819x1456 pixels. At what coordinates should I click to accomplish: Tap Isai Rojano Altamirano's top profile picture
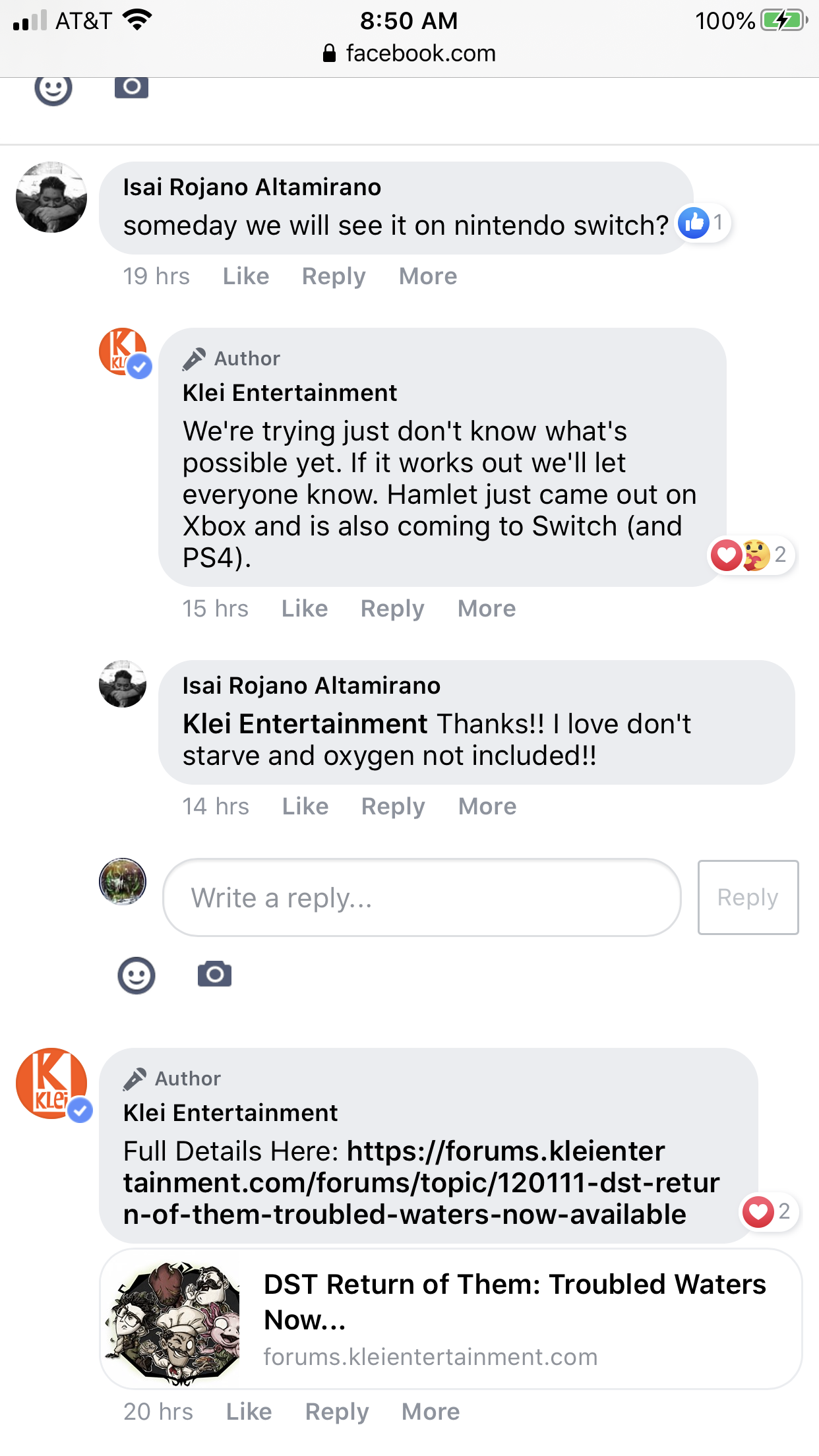[51, 197]
